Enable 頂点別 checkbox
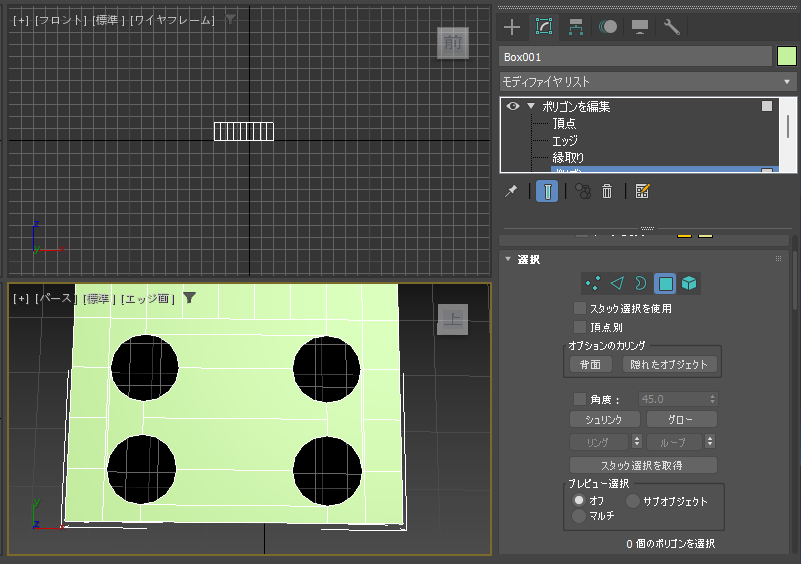Viewport: 801px width, 564px height. pos(579,327)
